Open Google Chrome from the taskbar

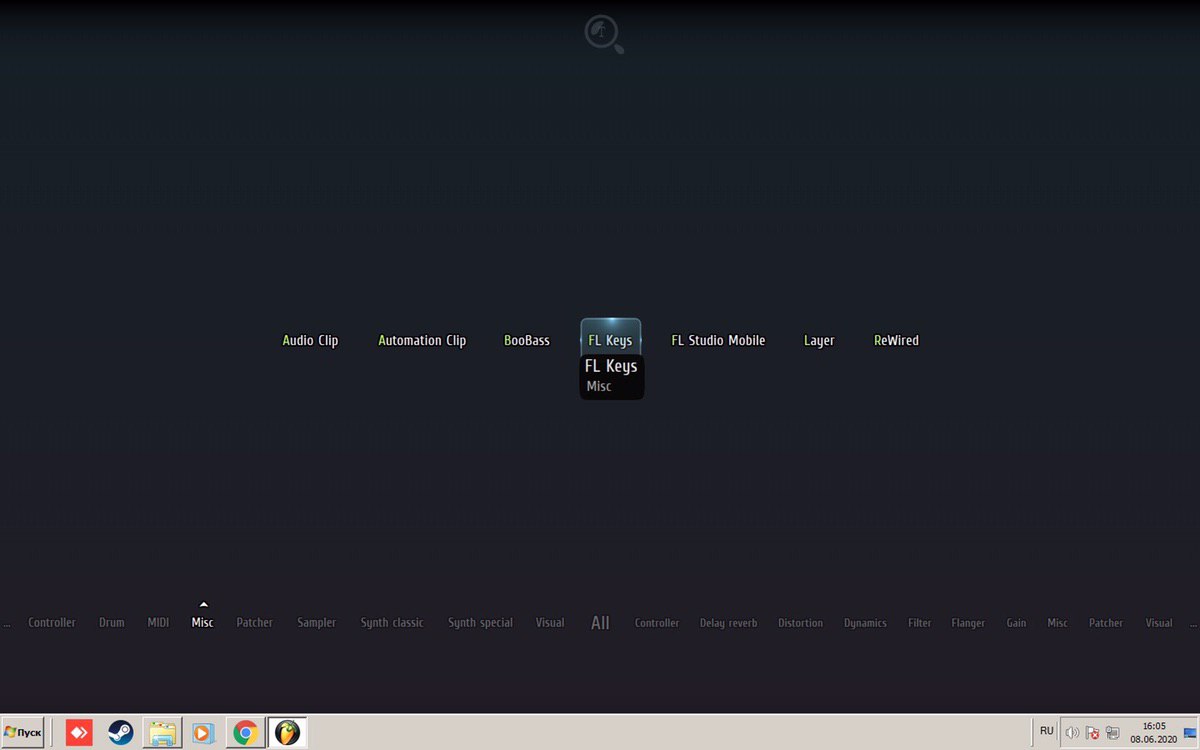point(246,732)
